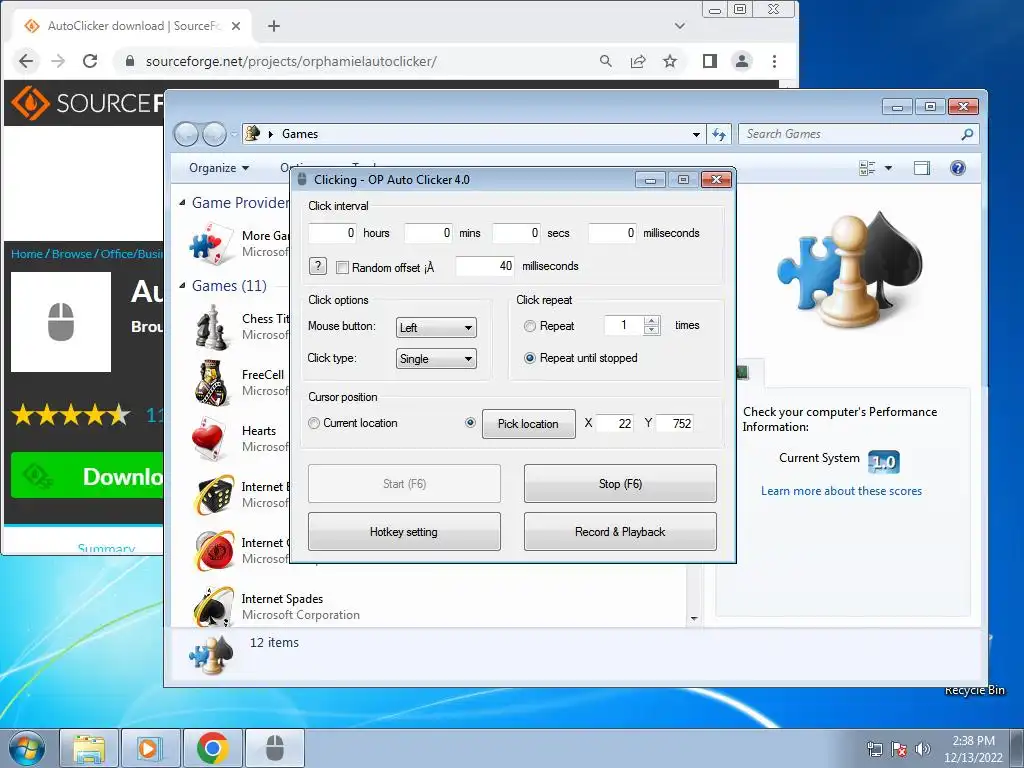The image size is (1024, 768).
Task: Open the Games address bar history dropdown
Action: coord(696,135)
